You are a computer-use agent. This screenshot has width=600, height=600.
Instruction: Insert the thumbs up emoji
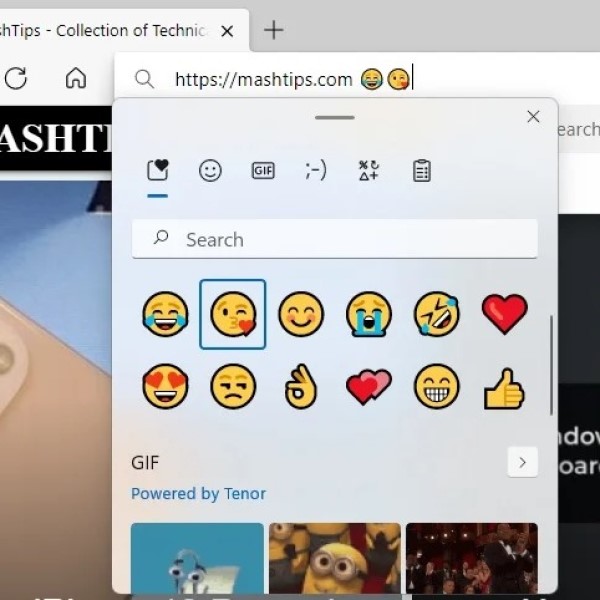point(505,388)
